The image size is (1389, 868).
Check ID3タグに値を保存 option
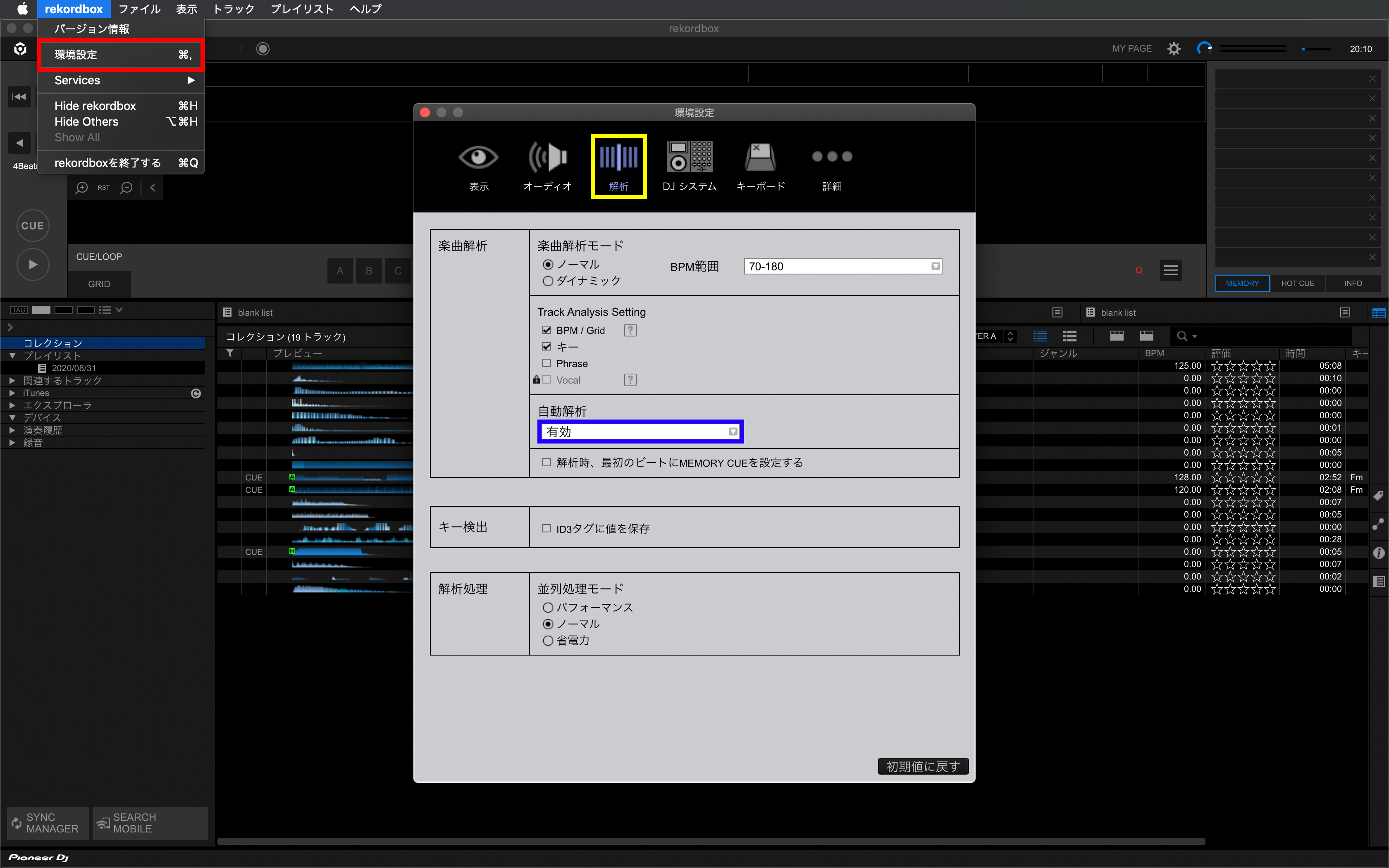[x=547, y=528]
